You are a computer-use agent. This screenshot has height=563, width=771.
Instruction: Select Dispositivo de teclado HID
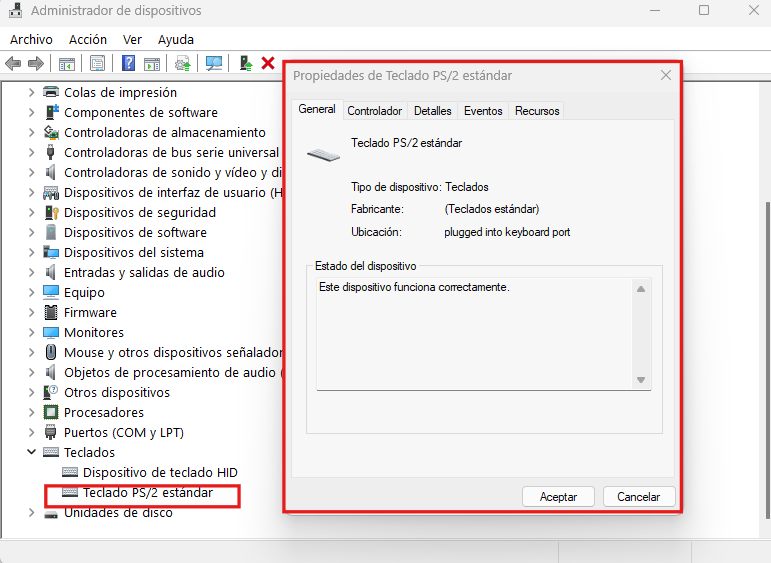point(160,473)
